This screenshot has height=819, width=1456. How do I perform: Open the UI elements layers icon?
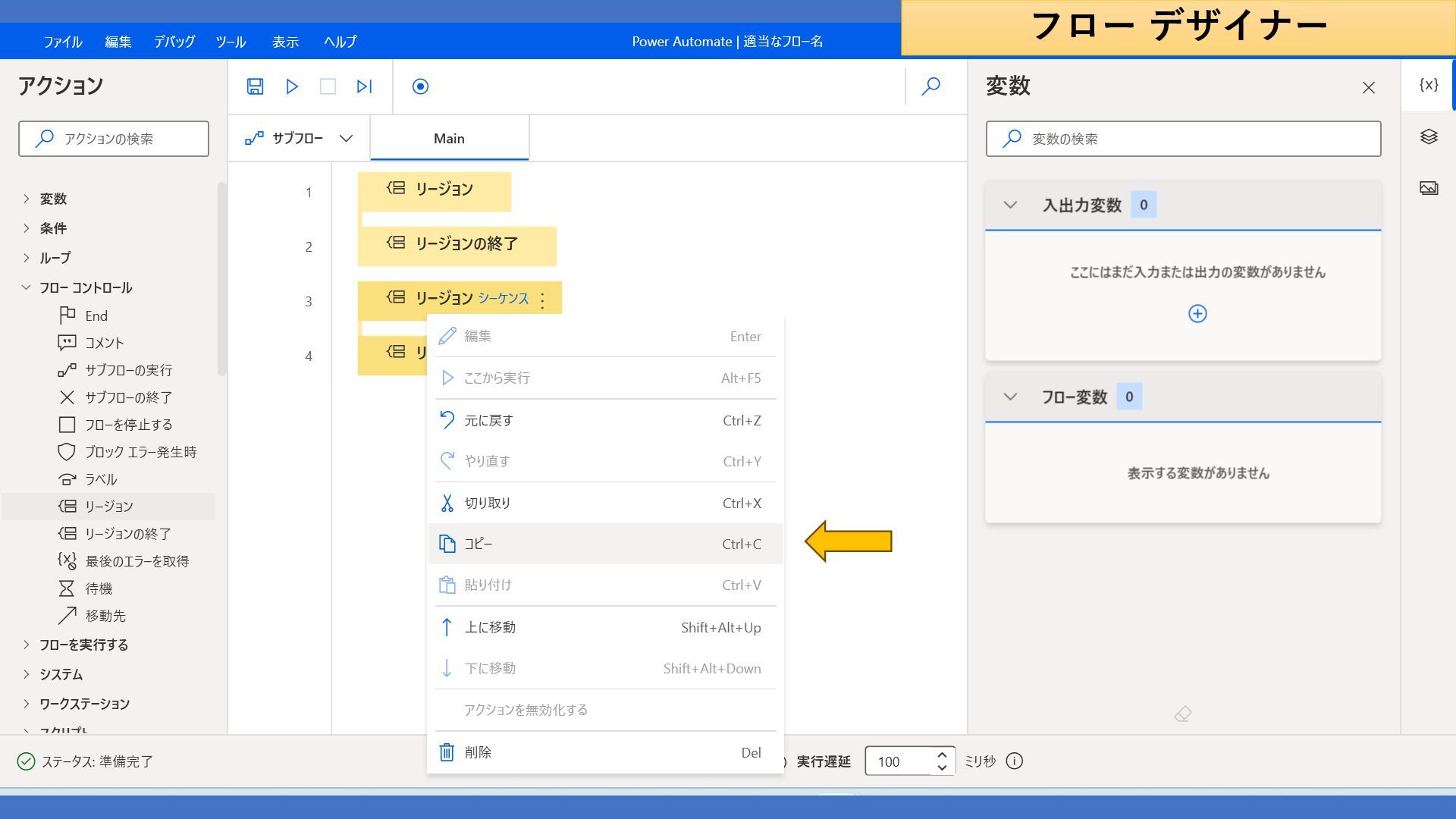point(1429,136)
